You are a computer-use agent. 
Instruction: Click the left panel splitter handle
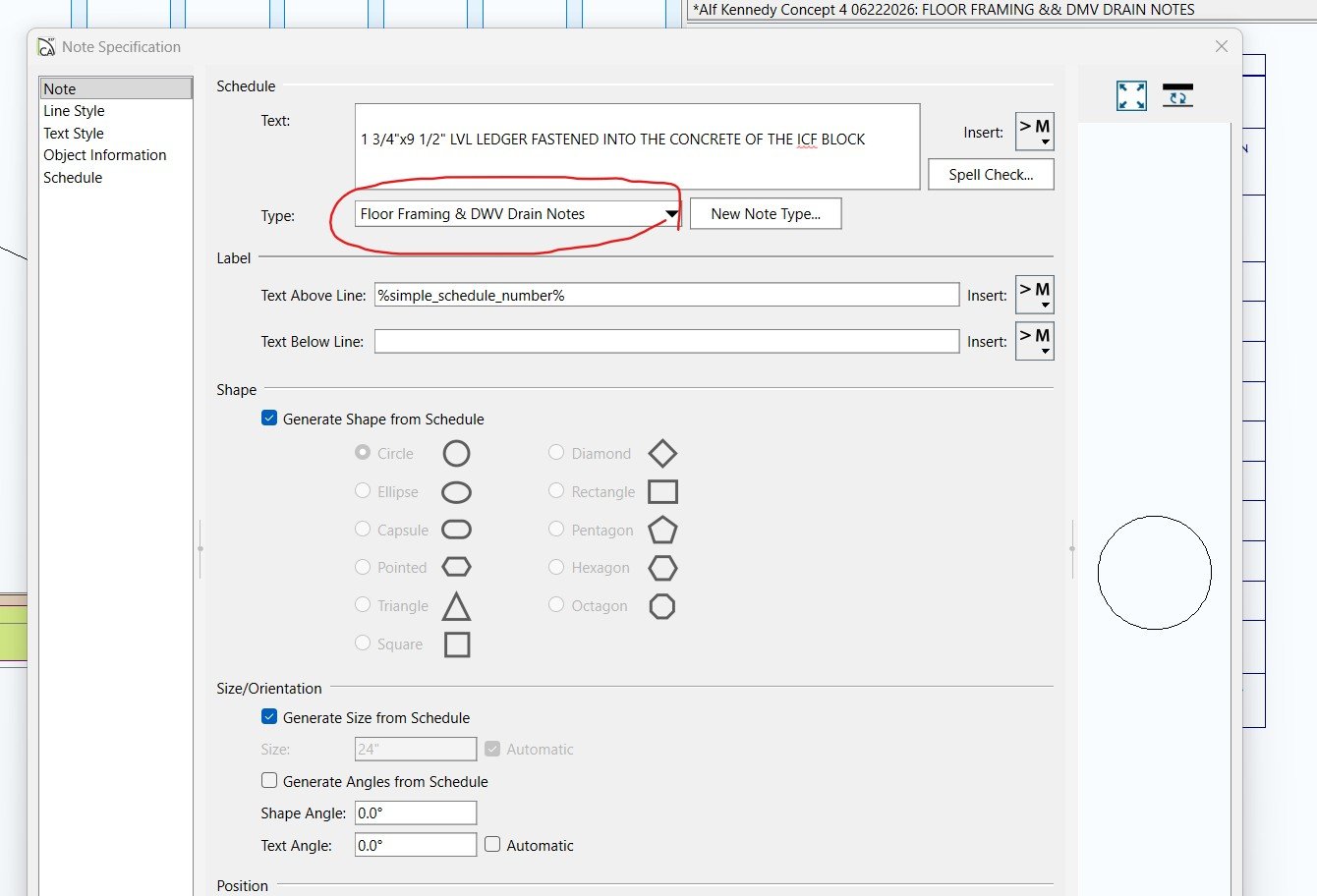(200, 547)
